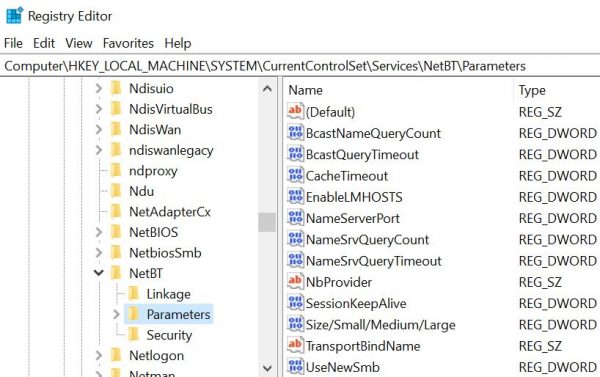The width and height of the screenshot is (600, 377).
Task: Click the BcastNameQueryCount DWORD icon
Action: point(295,133)
